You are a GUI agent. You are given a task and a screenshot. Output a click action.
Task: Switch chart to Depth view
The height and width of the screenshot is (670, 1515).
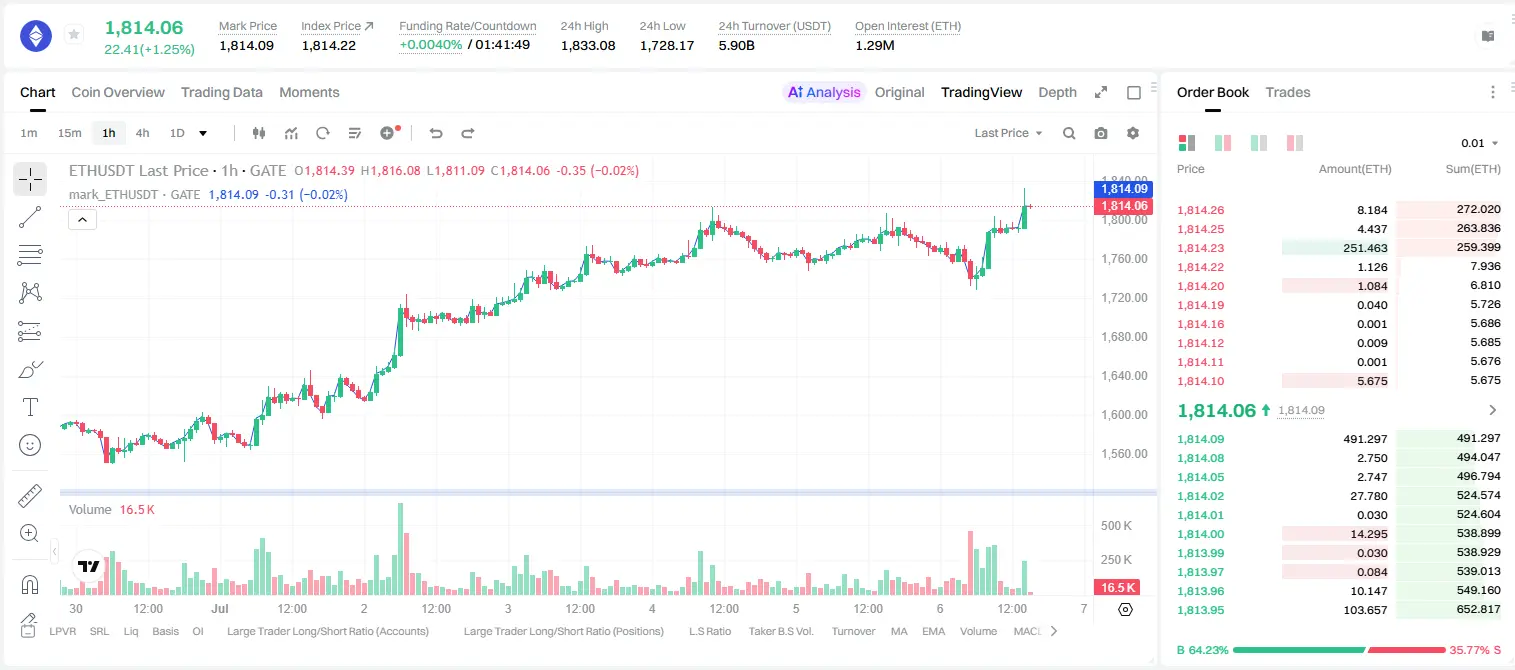coord(1057,92)
